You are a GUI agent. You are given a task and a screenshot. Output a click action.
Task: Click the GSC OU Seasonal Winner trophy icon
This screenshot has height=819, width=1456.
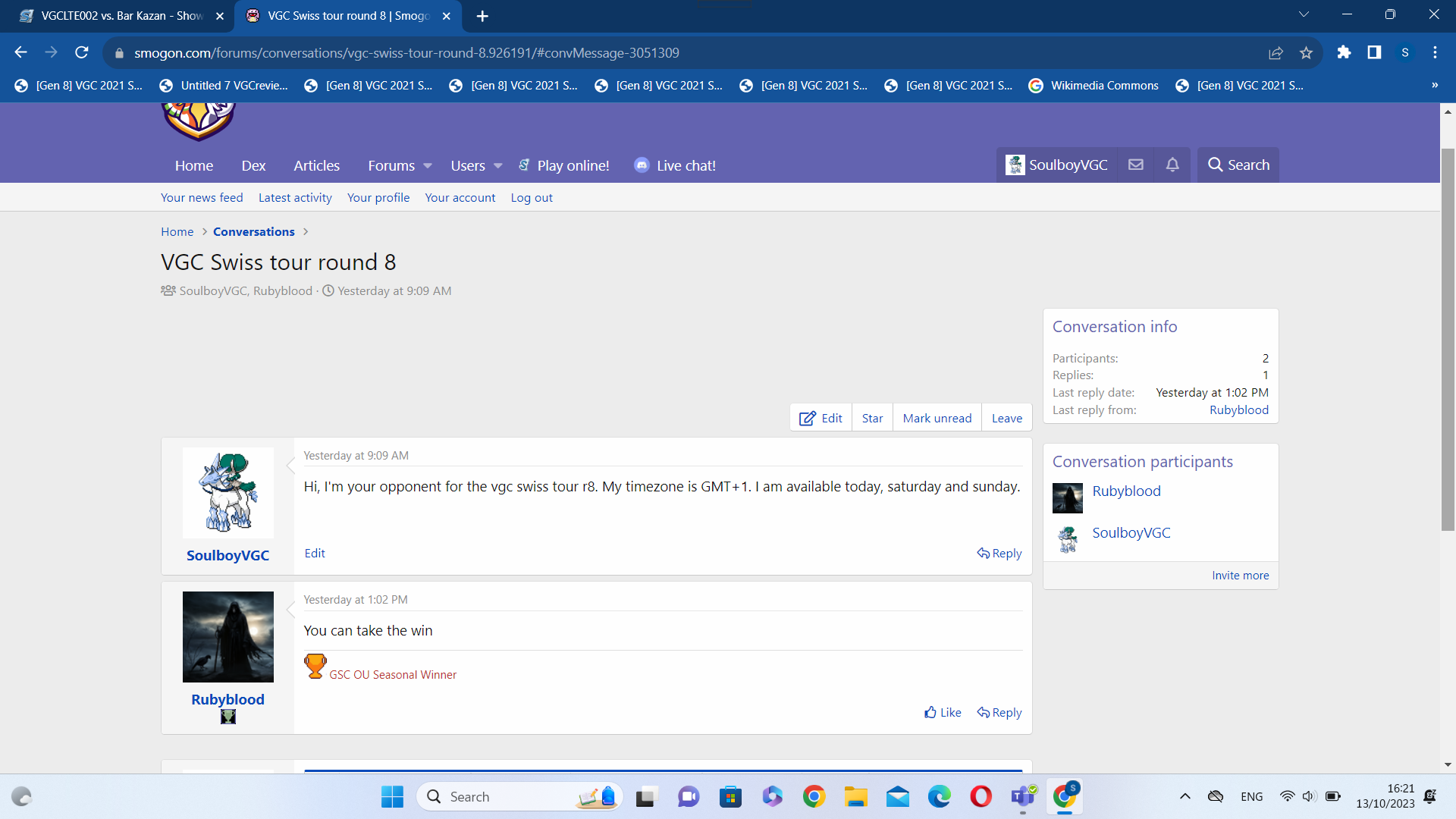315,666
